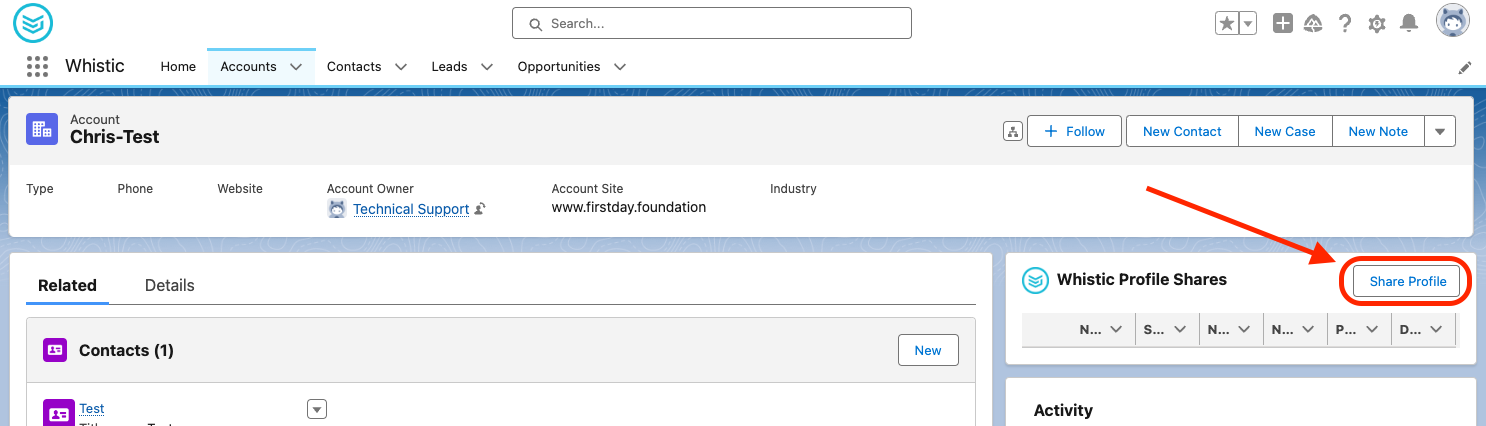
Task: Open the favorites list dropdown arrow
Action: pyautogui.click(x=1248, y=23)
